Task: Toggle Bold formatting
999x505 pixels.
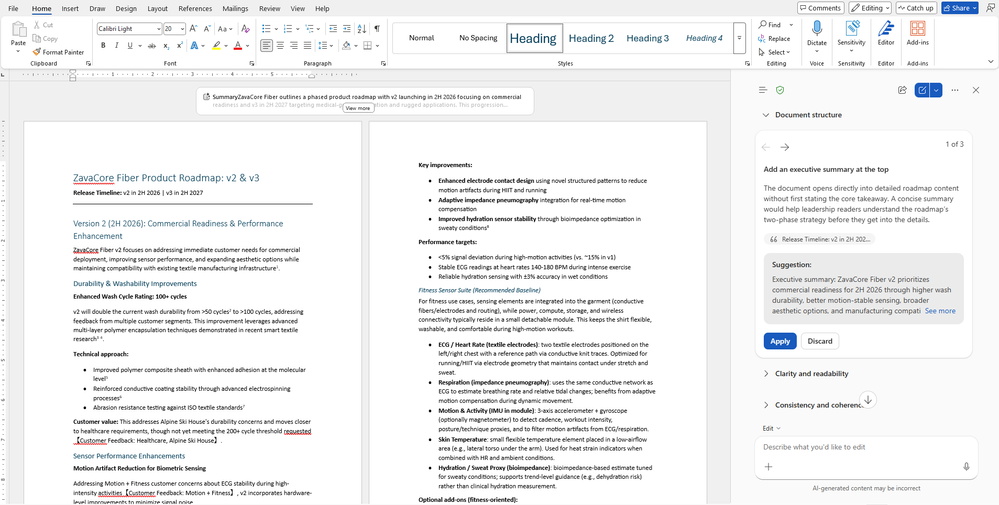Action: (x=103, y=46)
